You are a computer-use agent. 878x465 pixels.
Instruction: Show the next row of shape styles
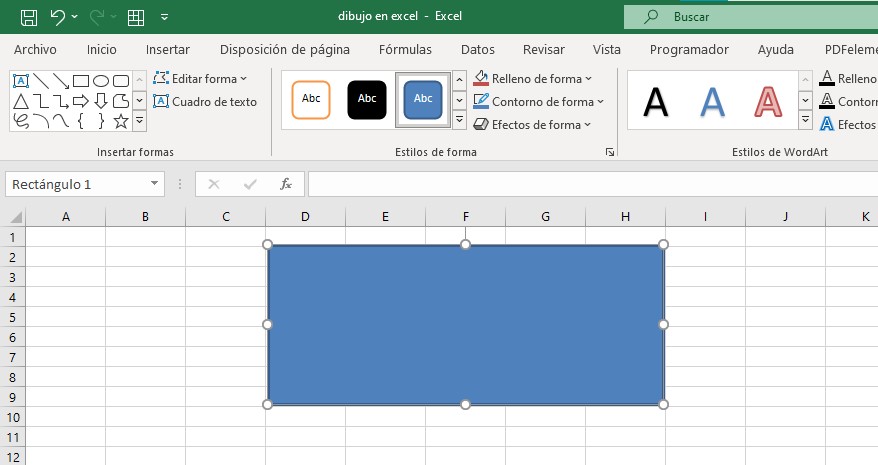pos(459,101)
